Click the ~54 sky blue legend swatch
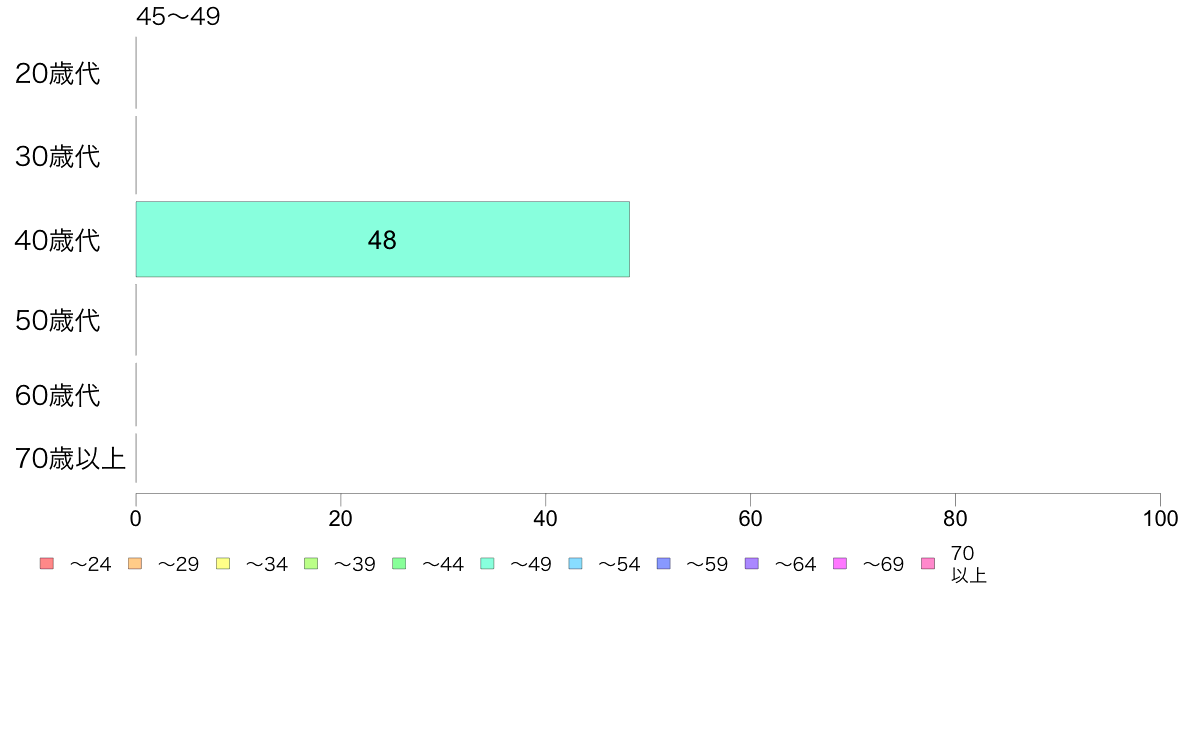The image size is (1188, 736). coord(575,563)
